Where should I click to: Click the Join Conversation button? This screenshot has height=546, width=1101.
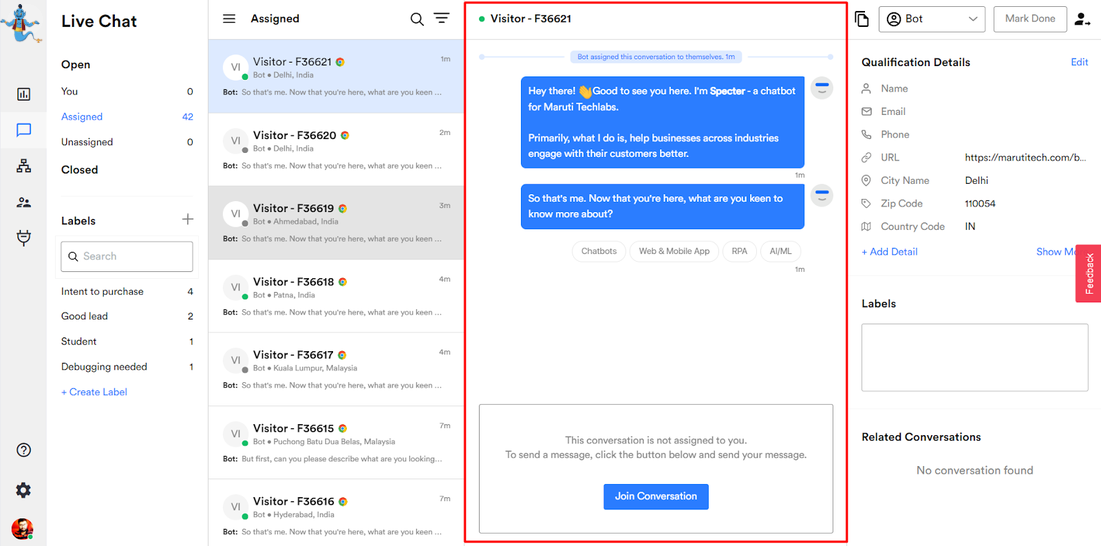656,496
